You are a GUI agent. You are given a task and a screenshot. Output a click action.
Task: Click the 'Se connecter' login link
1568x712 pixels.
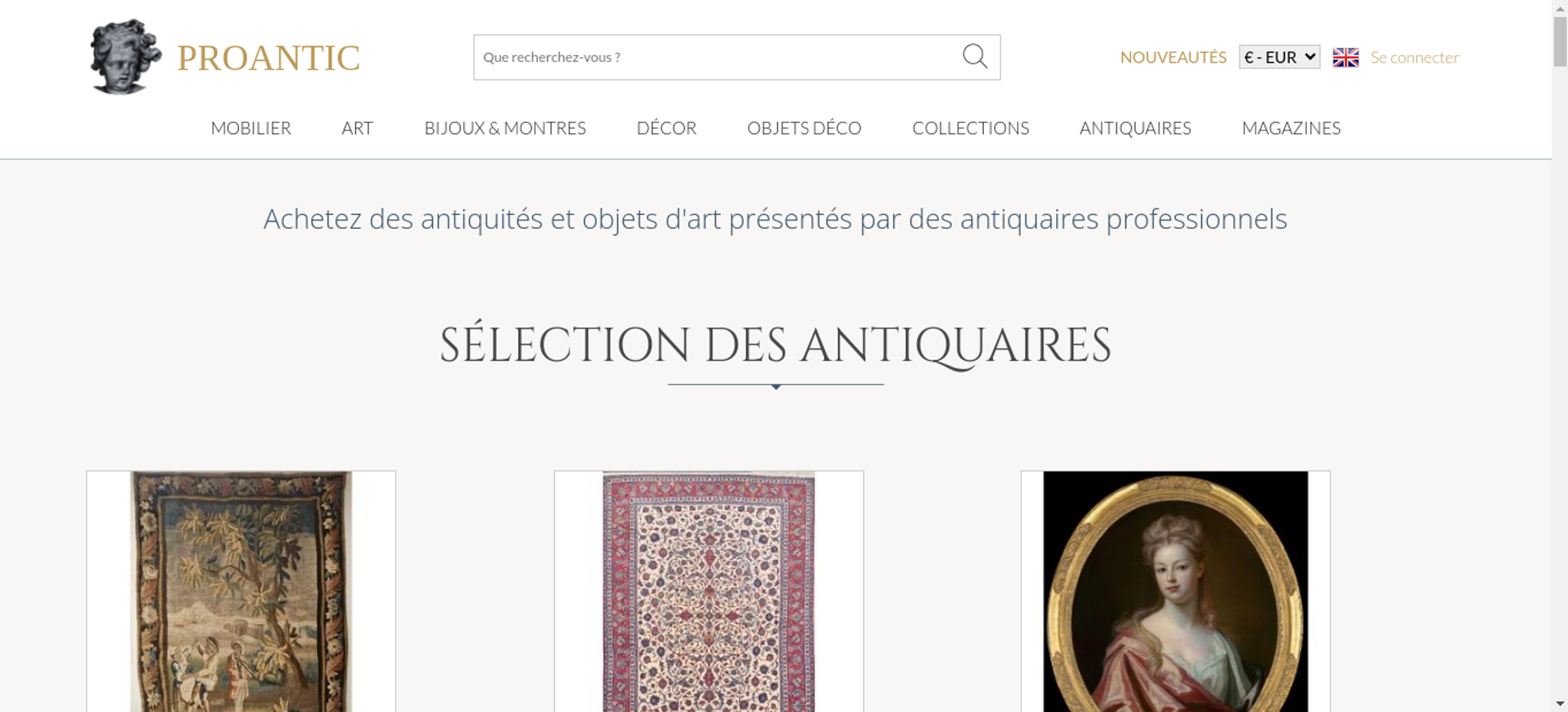pos(1414,57)
